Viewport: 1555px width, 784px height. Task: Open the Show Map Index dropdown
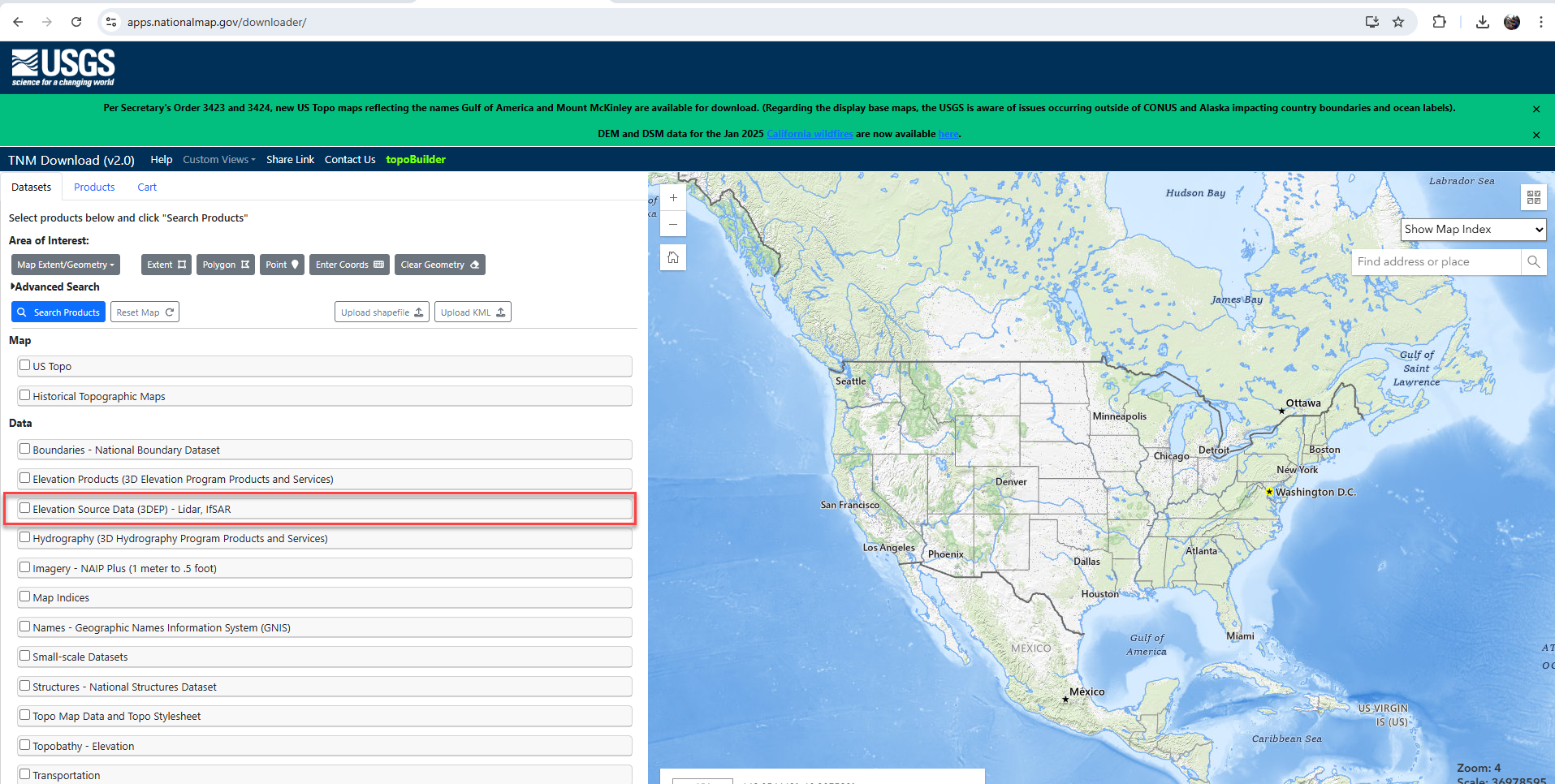coord(1473,230)
